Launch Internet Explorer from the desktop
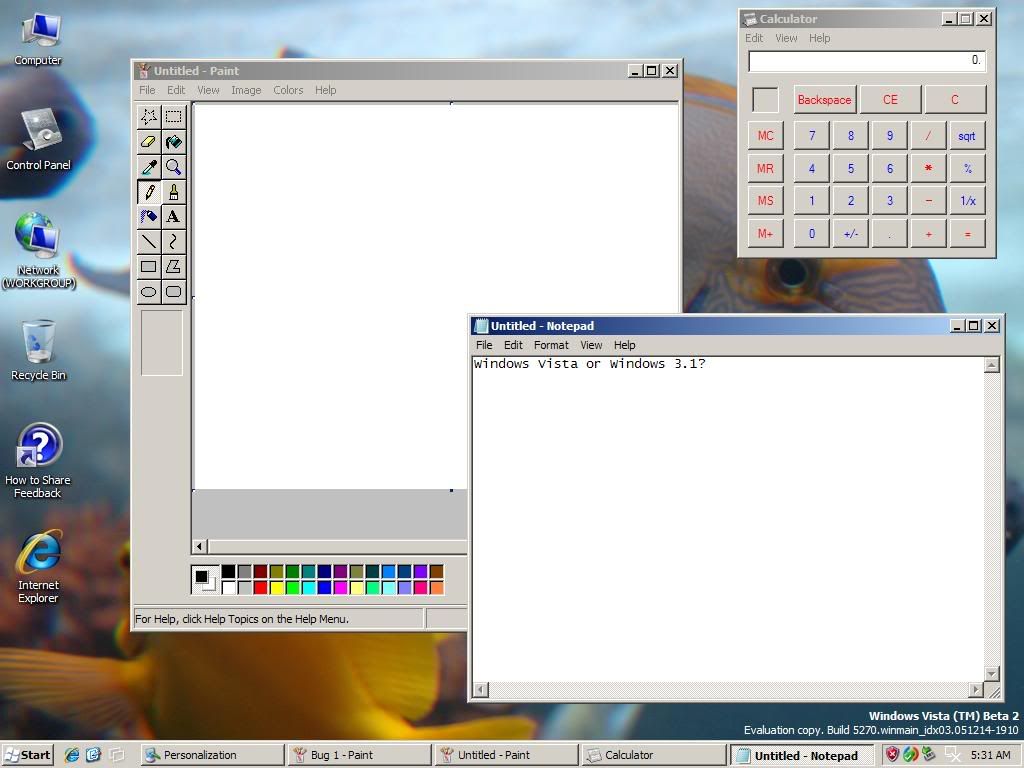The height and width of the screenshot is (768, 1024). click(38, 567)
